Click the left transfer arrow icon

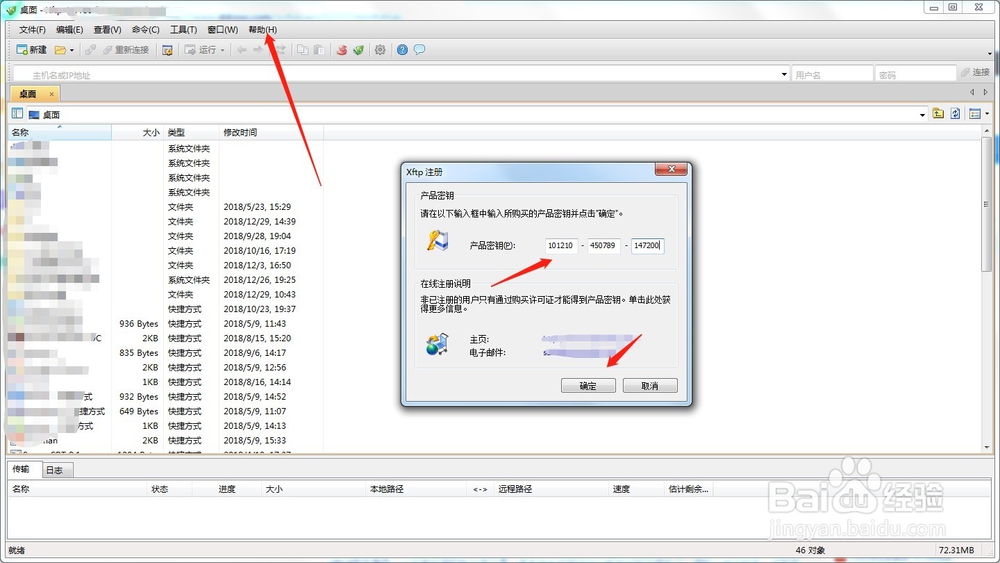242,50
